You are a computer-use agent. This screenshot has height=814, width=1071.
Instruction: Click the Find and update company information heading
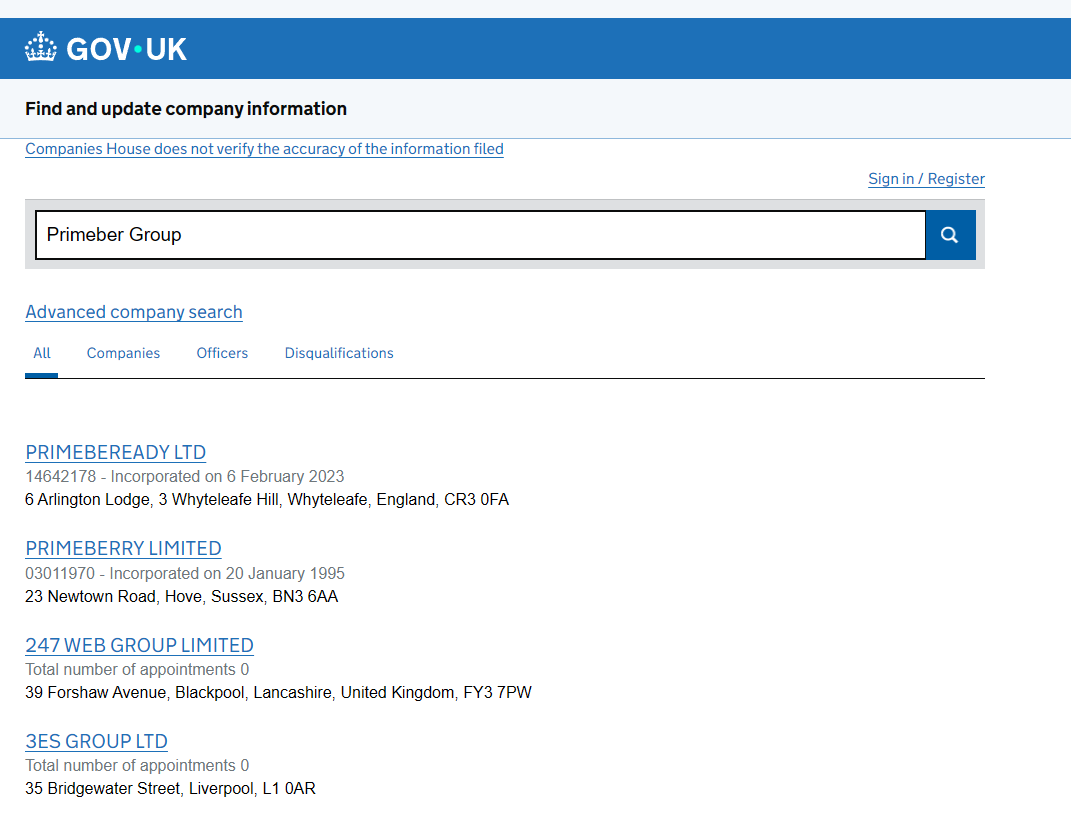(x=186, y=109)
